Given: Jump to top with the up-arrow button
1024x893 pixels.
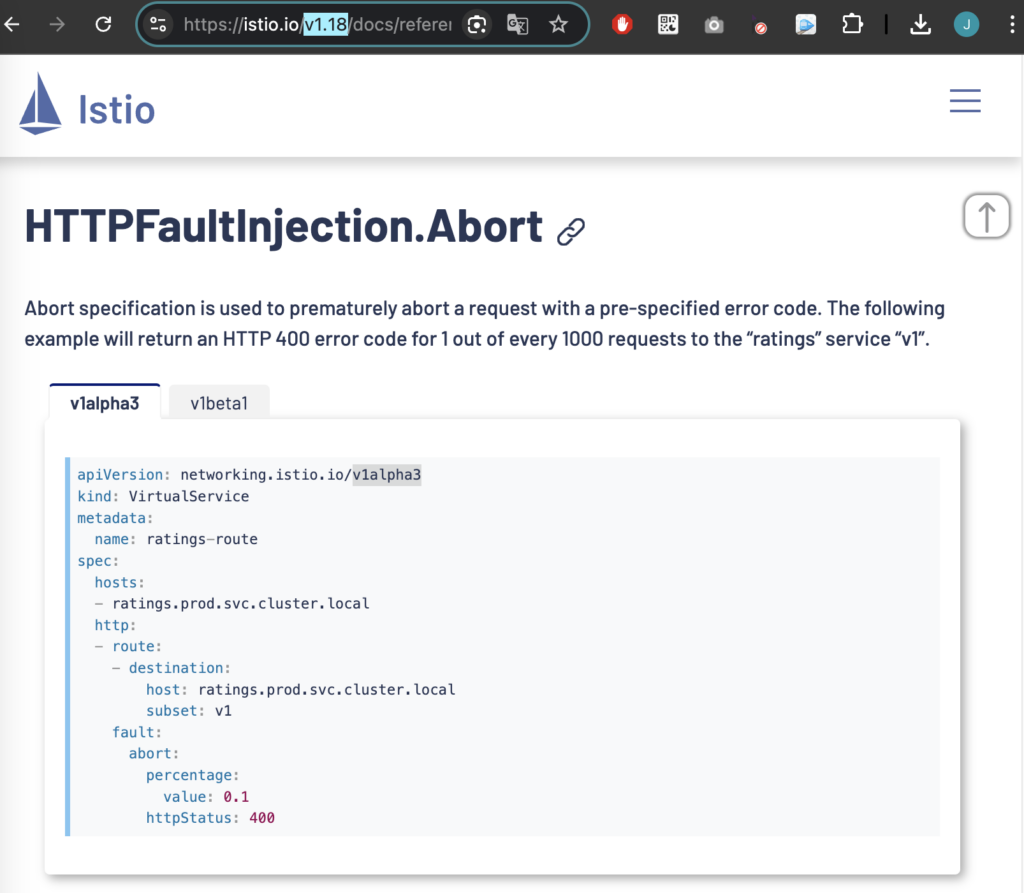Looking at the screenshot, I should pos(987,216).
